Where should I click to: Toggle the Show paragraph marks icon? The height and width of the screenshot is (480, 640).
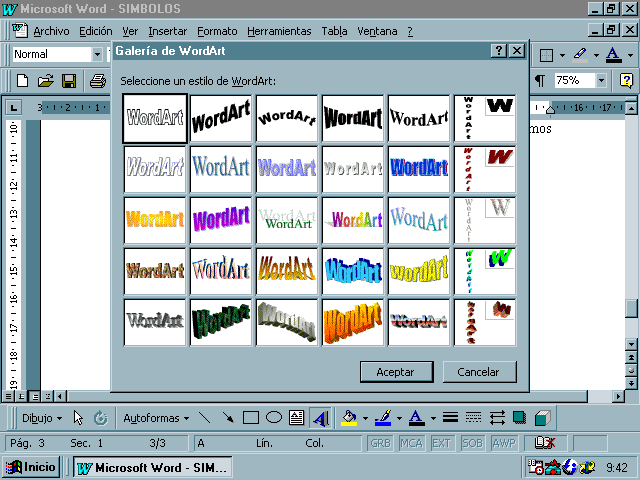tap(540, 80)
